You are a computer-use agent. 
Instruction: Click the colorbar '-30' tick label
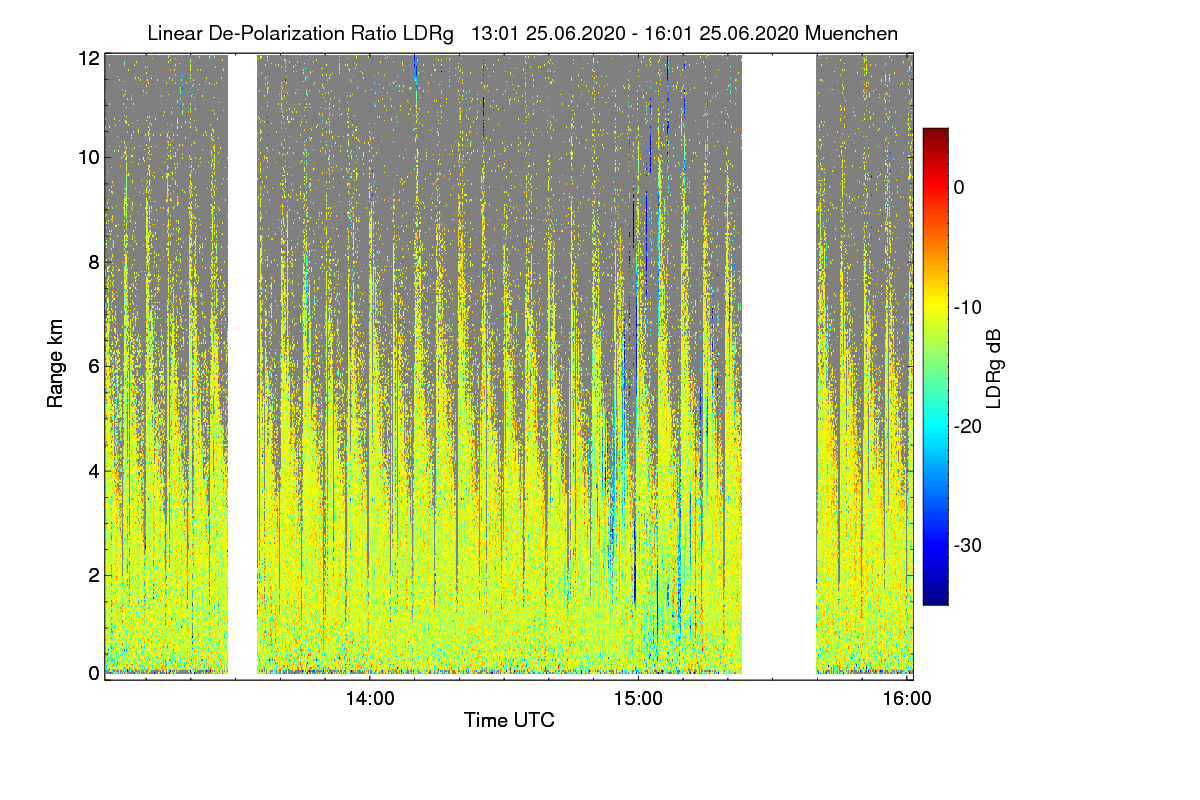(x=970, y=546)
